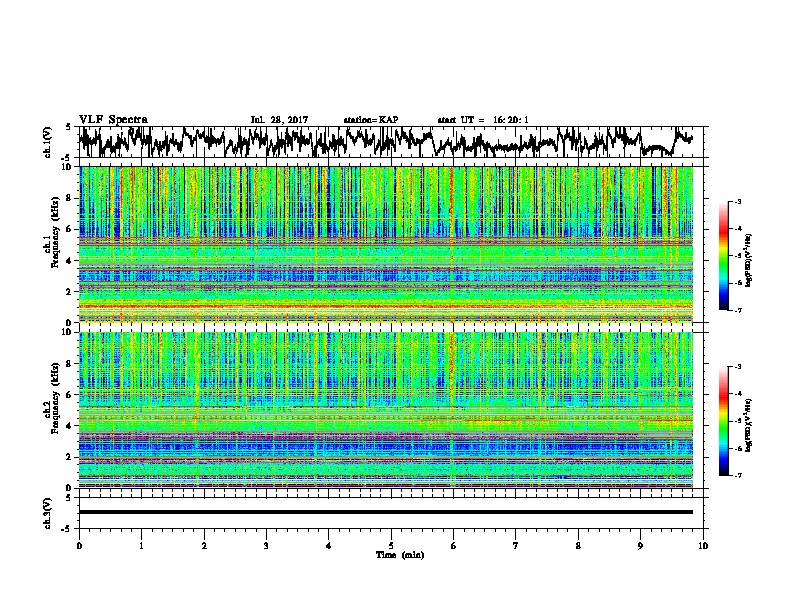Click the "start UT = 16:20:1" text

click(483, 120)
